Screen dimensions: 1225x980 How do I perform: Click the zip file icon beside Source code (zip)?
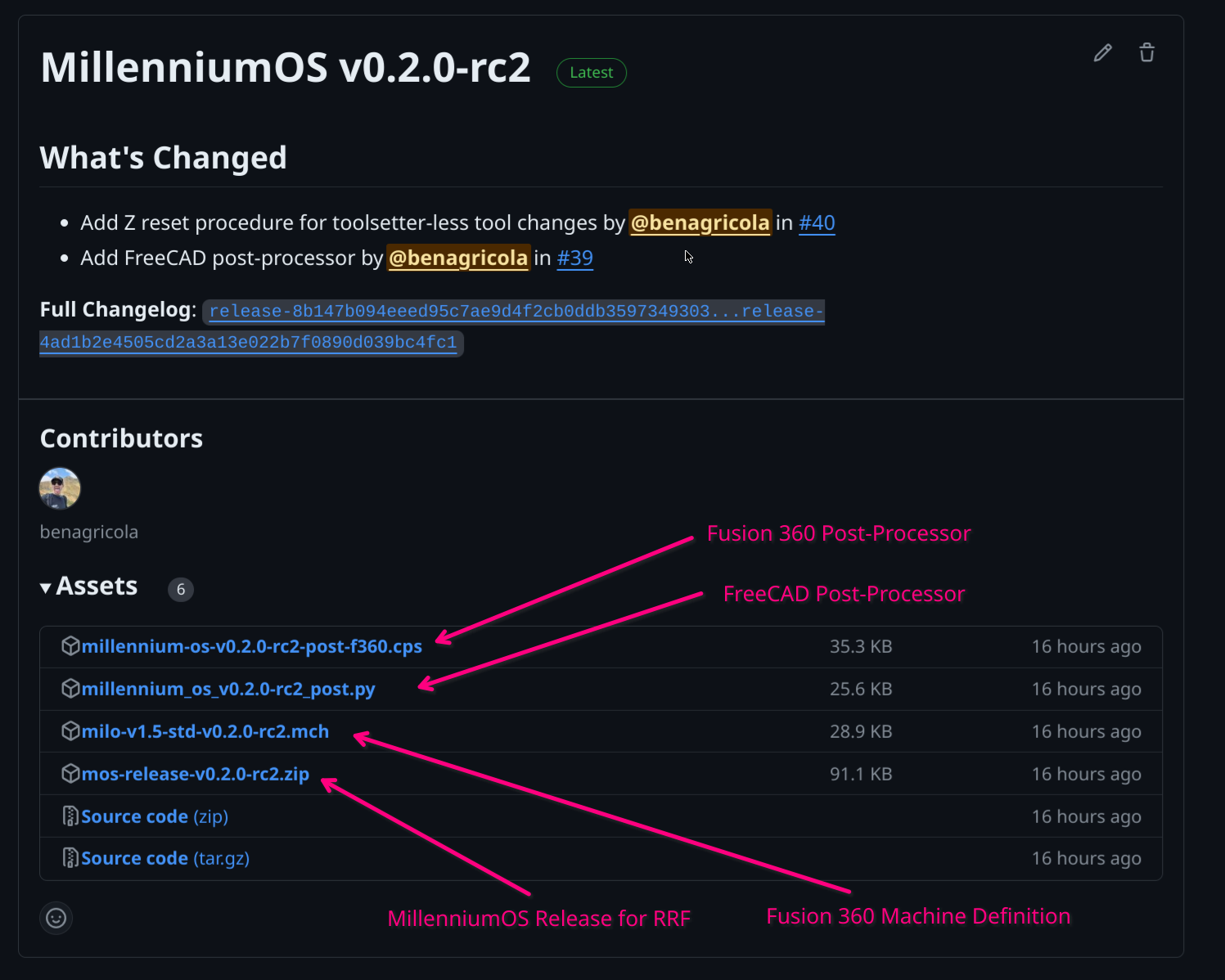tap(70, 816)
